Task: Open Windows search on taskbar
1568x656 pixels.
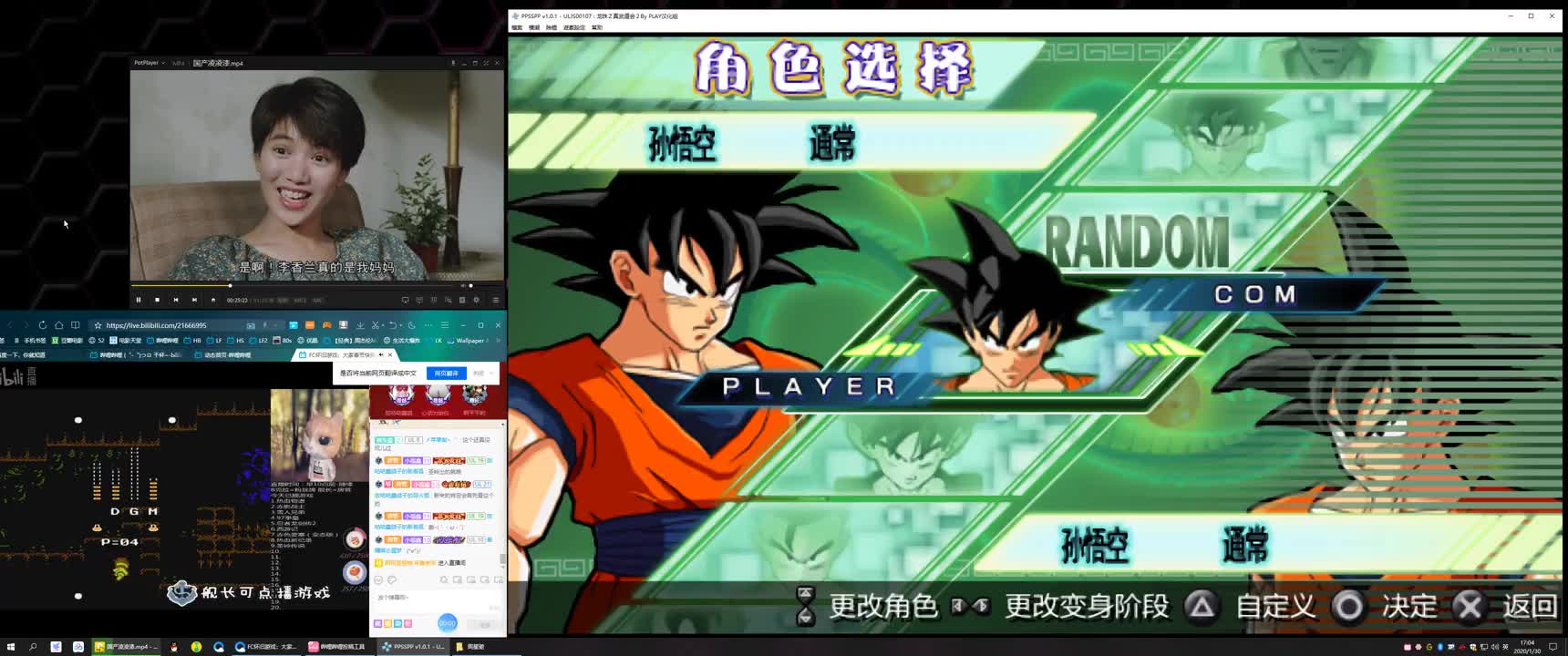Action: [x=33, y=647]
